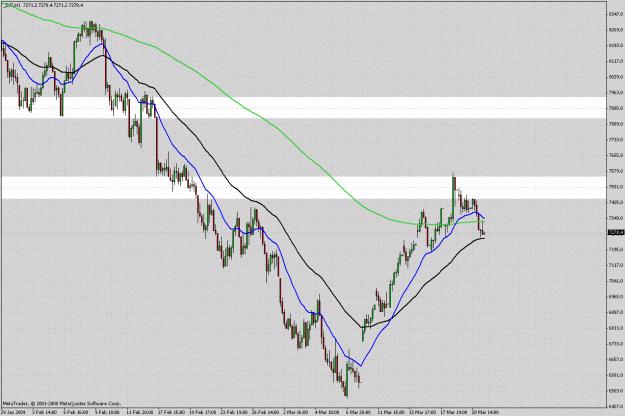Screen dimensions: 625x416
Task: Click the 2 Feb 14:00 time label
Action: [x=44, y=412]
